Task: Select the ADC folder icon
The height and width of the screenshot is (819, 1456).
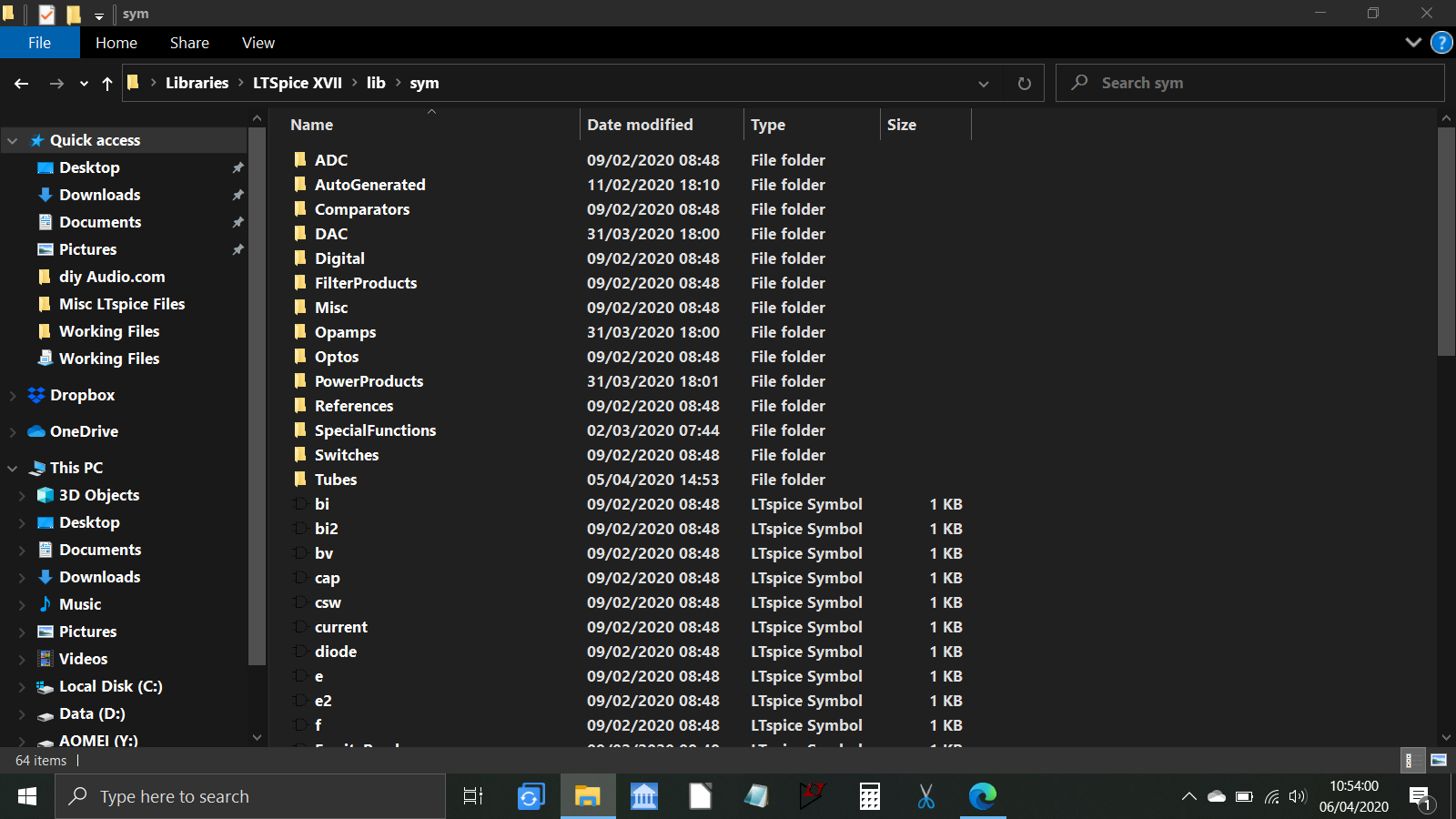Action: pyautogui.click(x=300, y=159)
